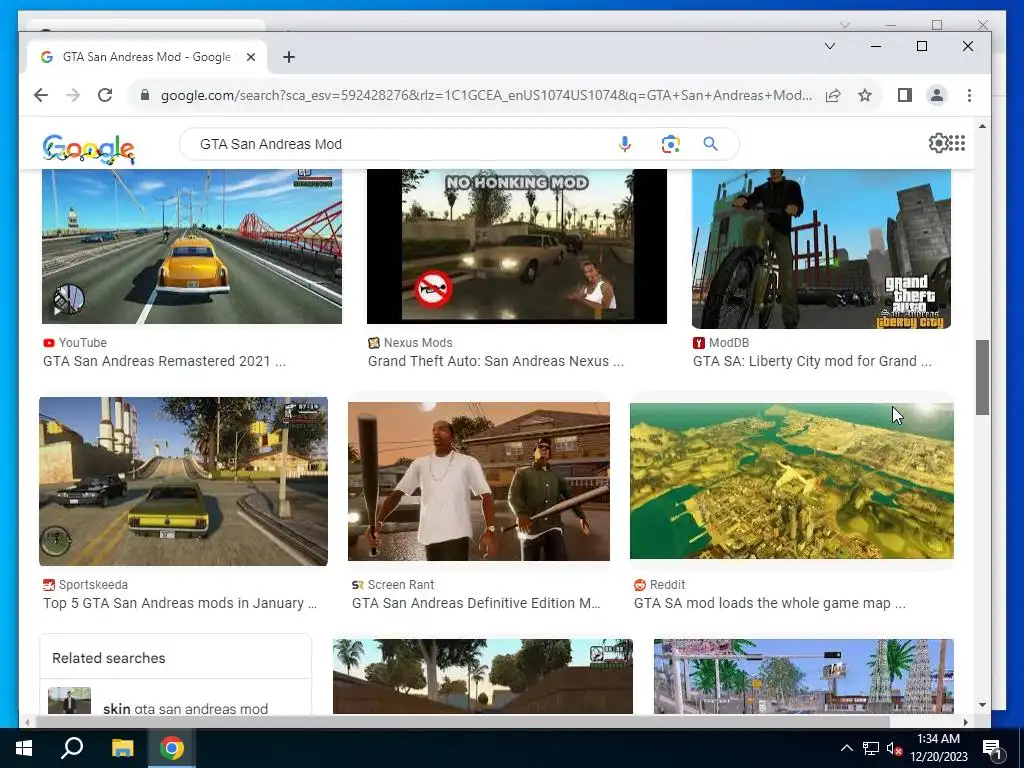This screenshot has height=768, width=1024.
Task: View site information padlock icon
Action: (x=145, y=95)
